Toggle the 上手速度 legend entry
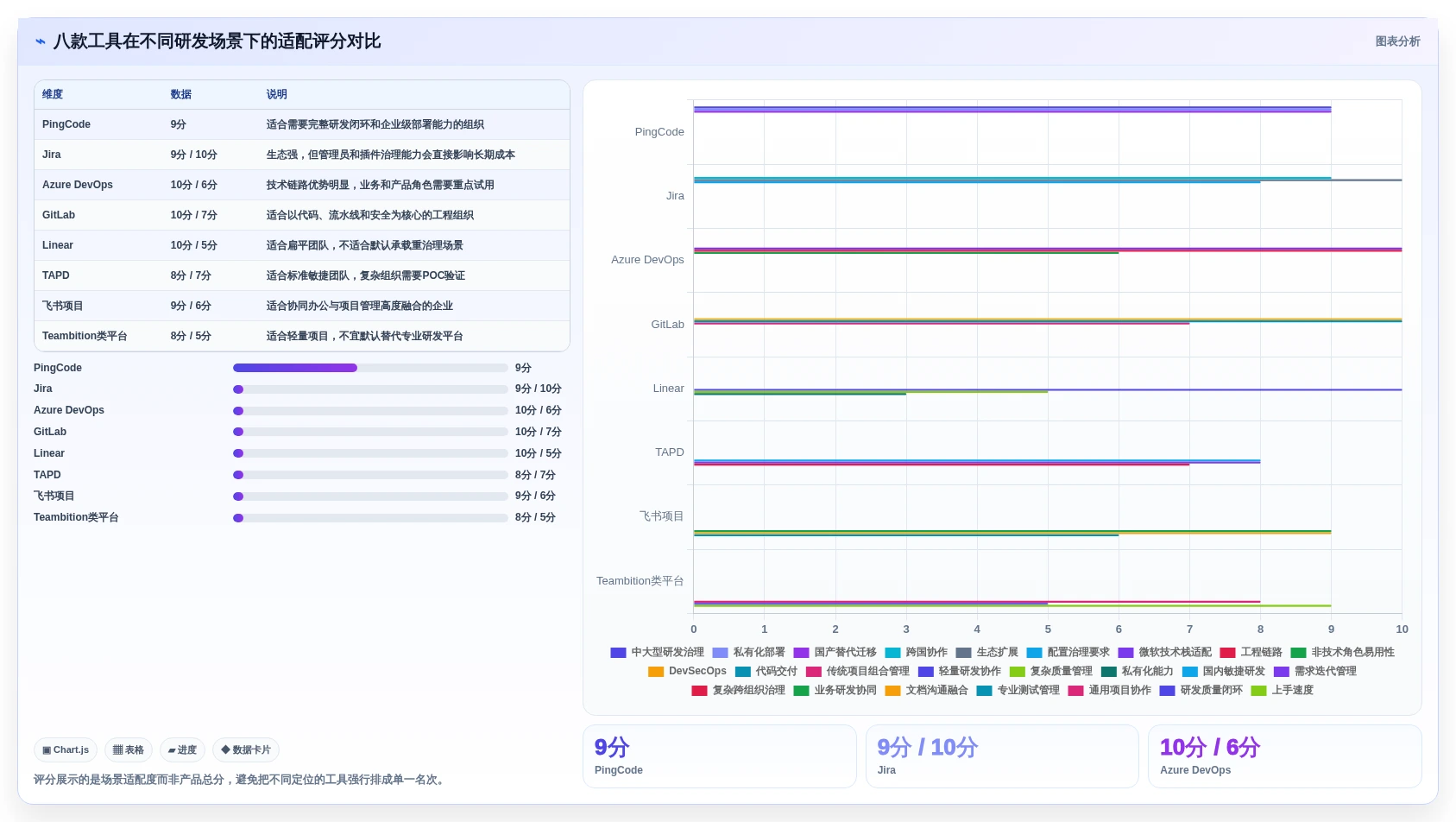 click(1282, 691)
